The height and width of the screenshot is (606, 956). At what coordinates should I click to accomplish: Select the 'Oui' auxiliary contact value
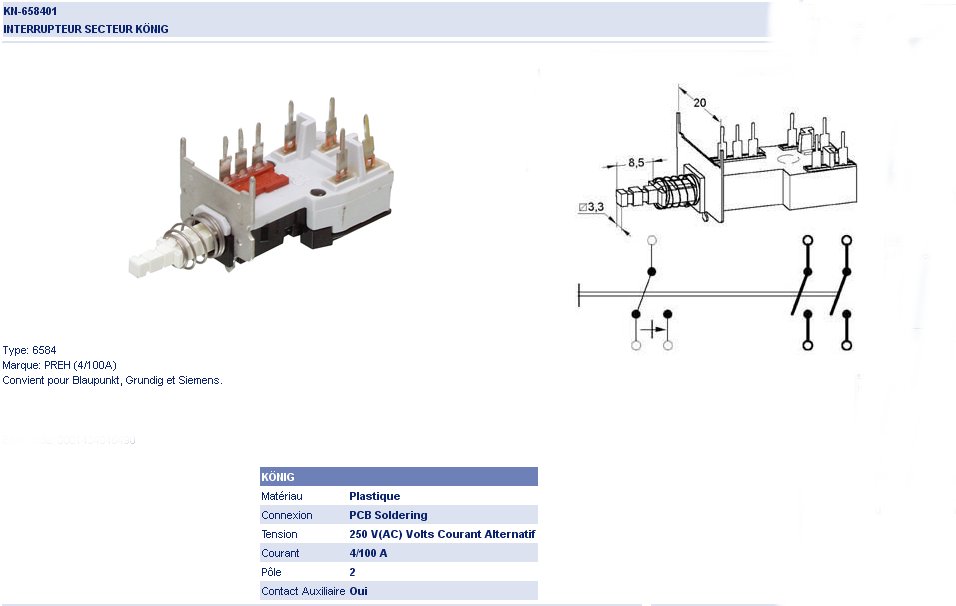(359, 591)
